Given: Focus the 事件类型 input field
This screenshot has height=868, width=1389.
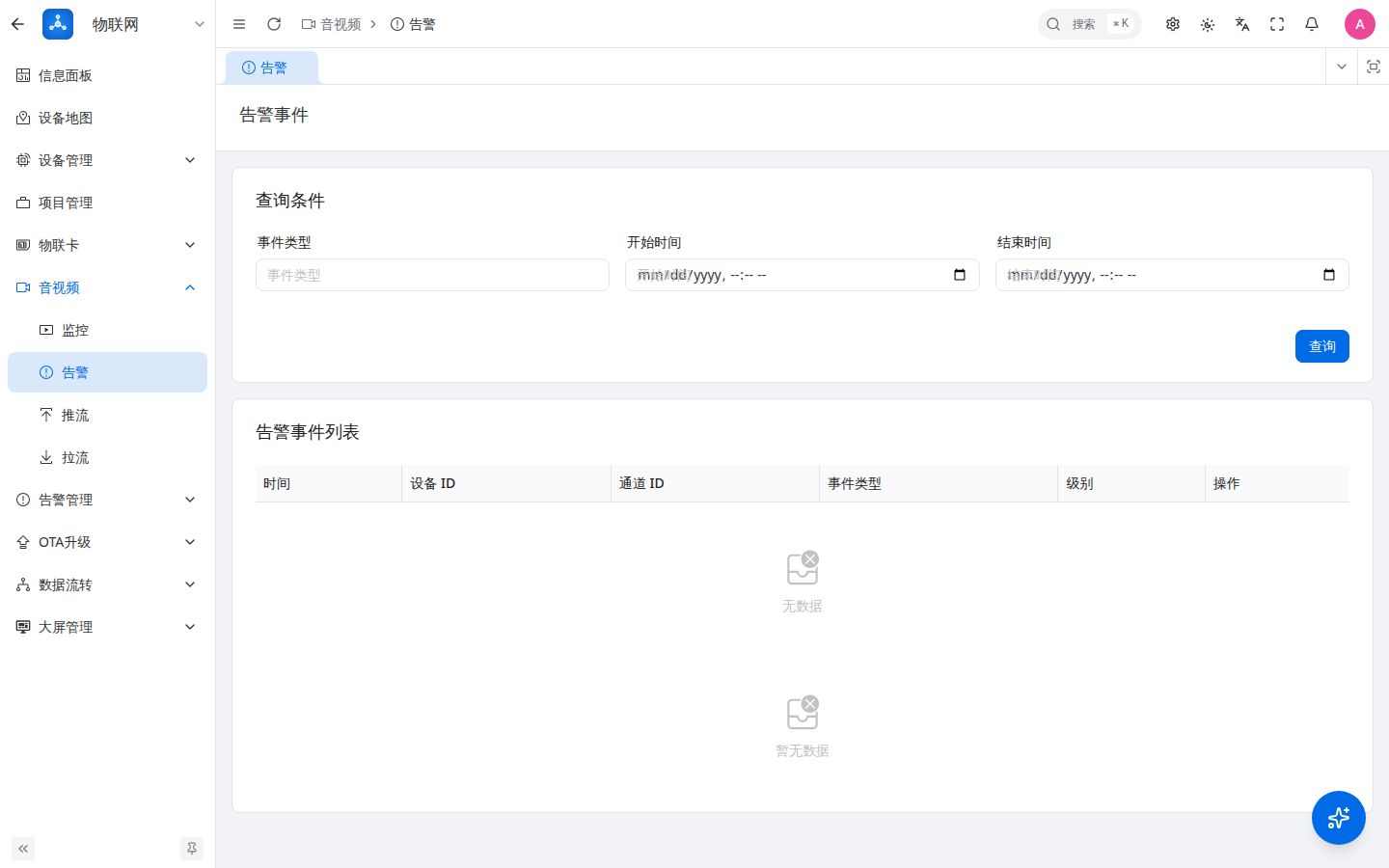Looking at the screenshot, I should (x=432, y=275).
